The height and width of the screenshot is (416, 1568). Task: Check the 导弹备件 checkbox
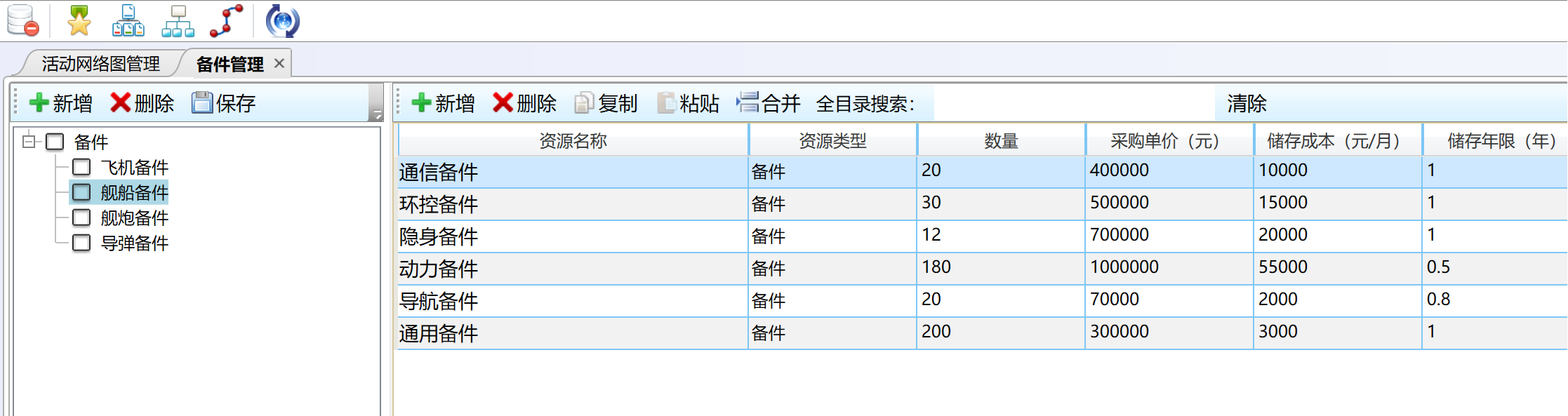[81, 243]
